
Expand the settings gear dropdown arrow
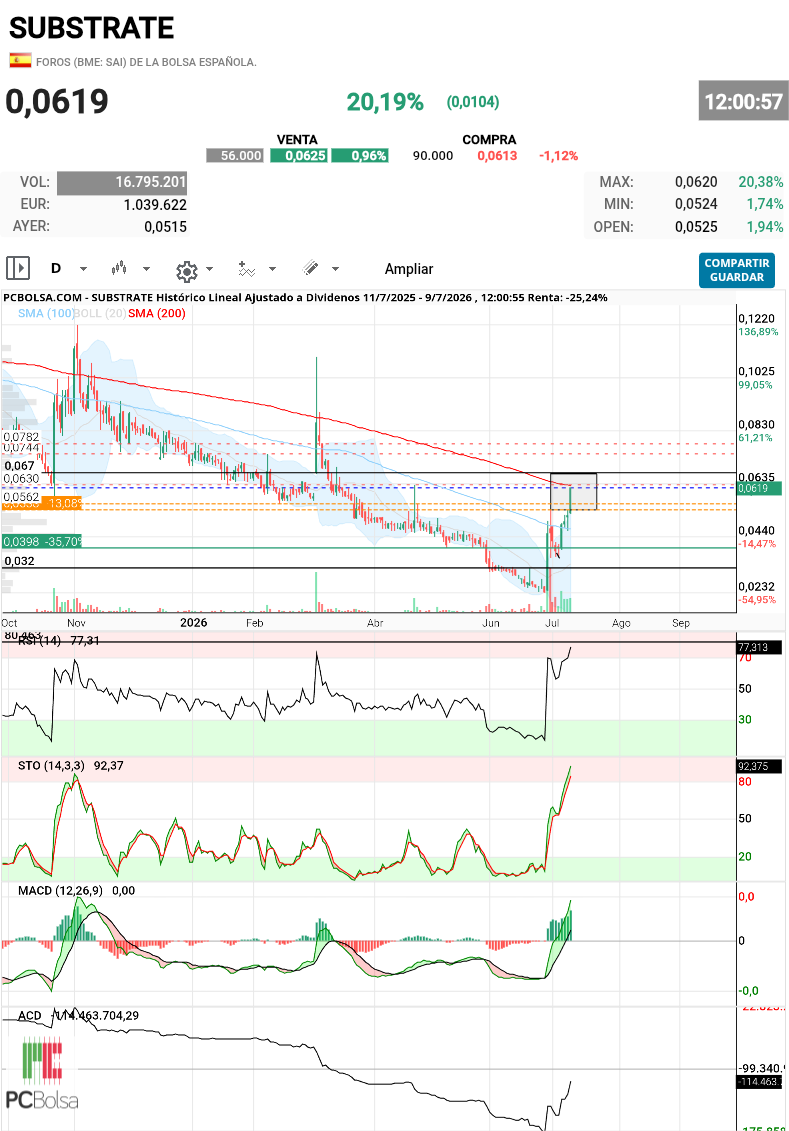point(210,269)
